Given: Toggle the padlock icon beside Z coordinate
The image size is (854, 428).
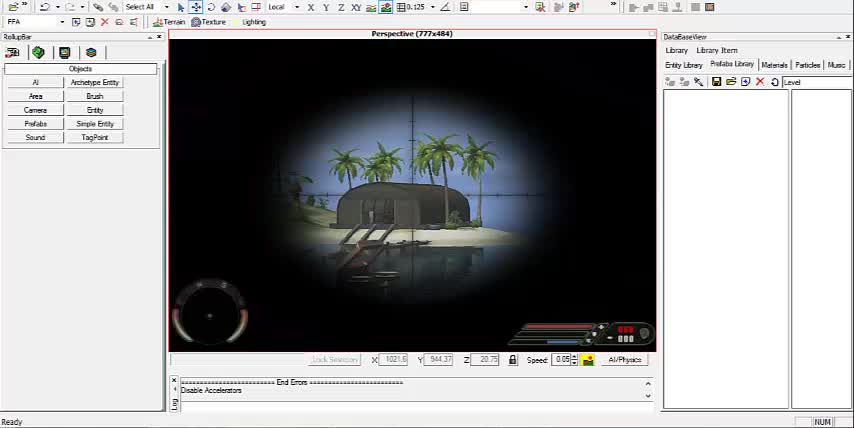Looking at the screenshot, I should click(x=513, y=359).
